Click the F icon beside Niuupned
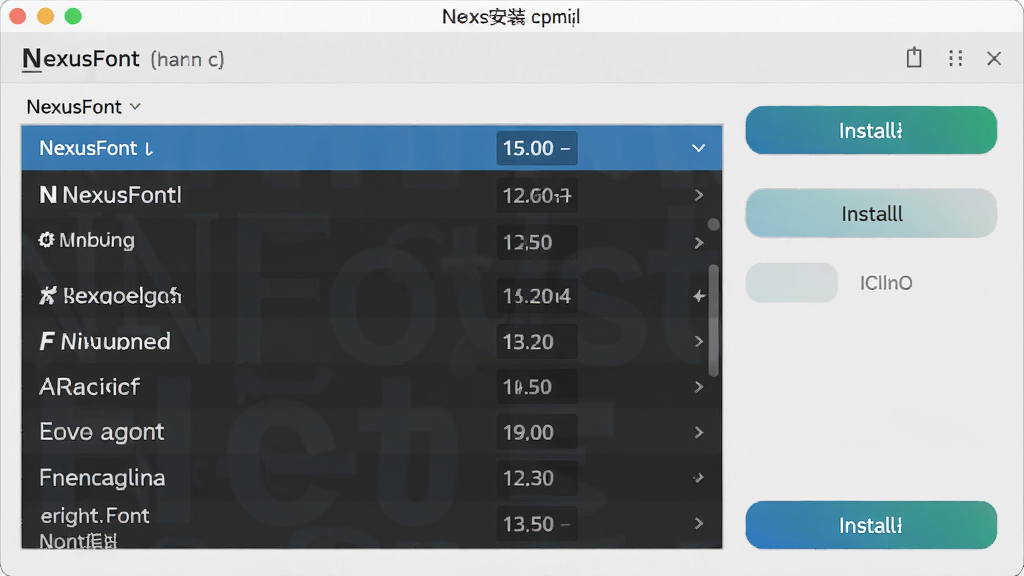 46,341
